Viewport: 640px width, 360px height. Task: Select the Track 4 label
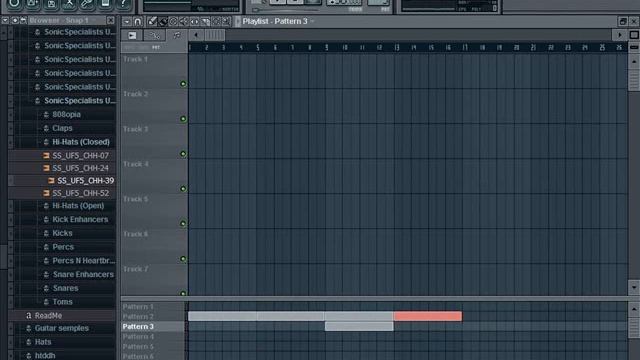click(136, 164)
